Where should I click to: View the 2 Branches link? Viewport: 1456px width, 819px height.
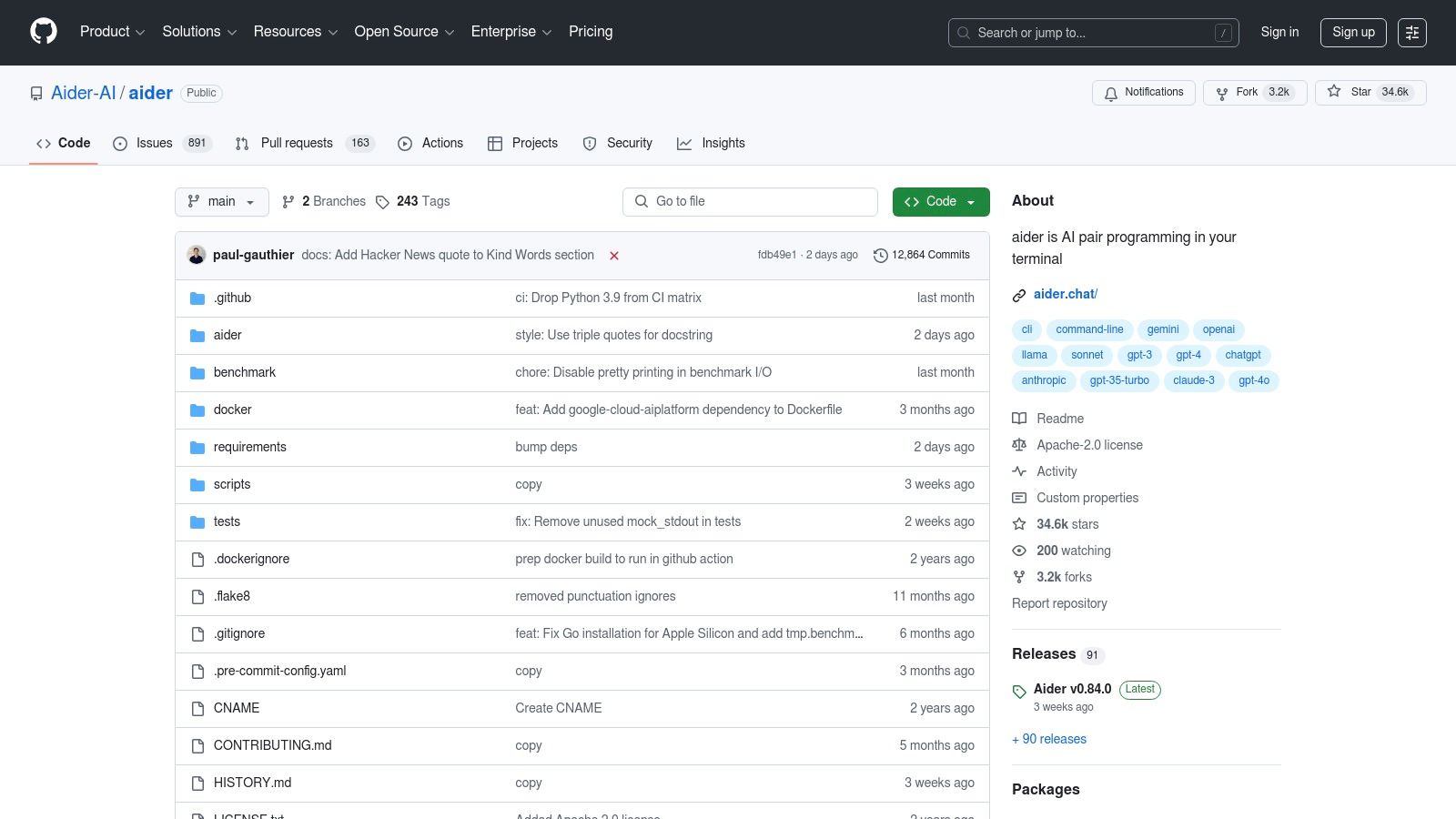pos(324,201)
